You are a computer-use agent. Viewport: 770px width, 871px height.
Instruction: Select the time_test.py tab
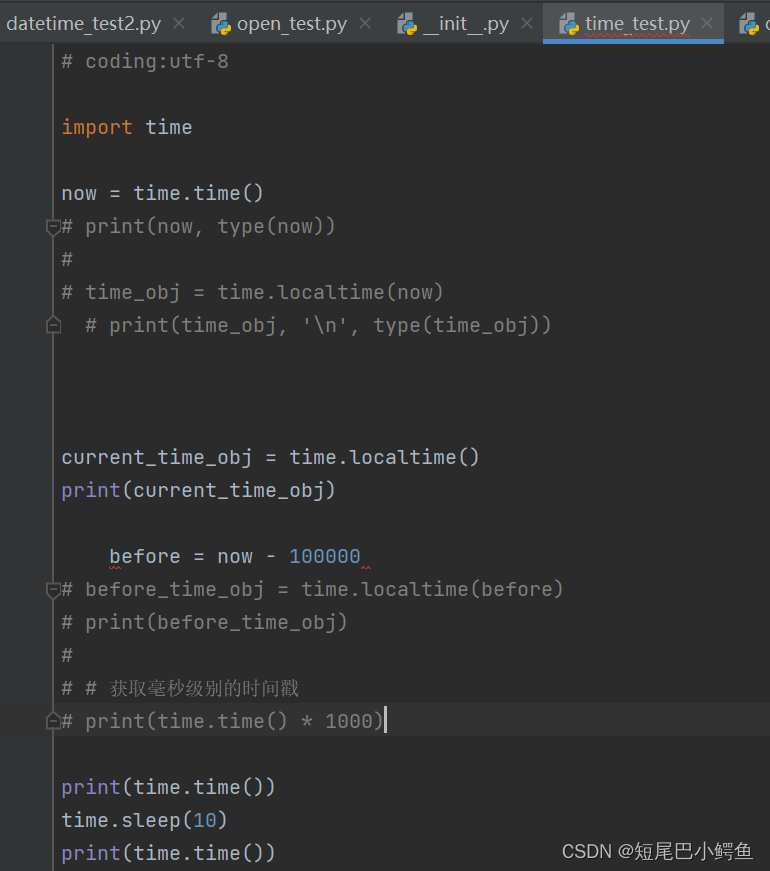click(x=637, y=24)
